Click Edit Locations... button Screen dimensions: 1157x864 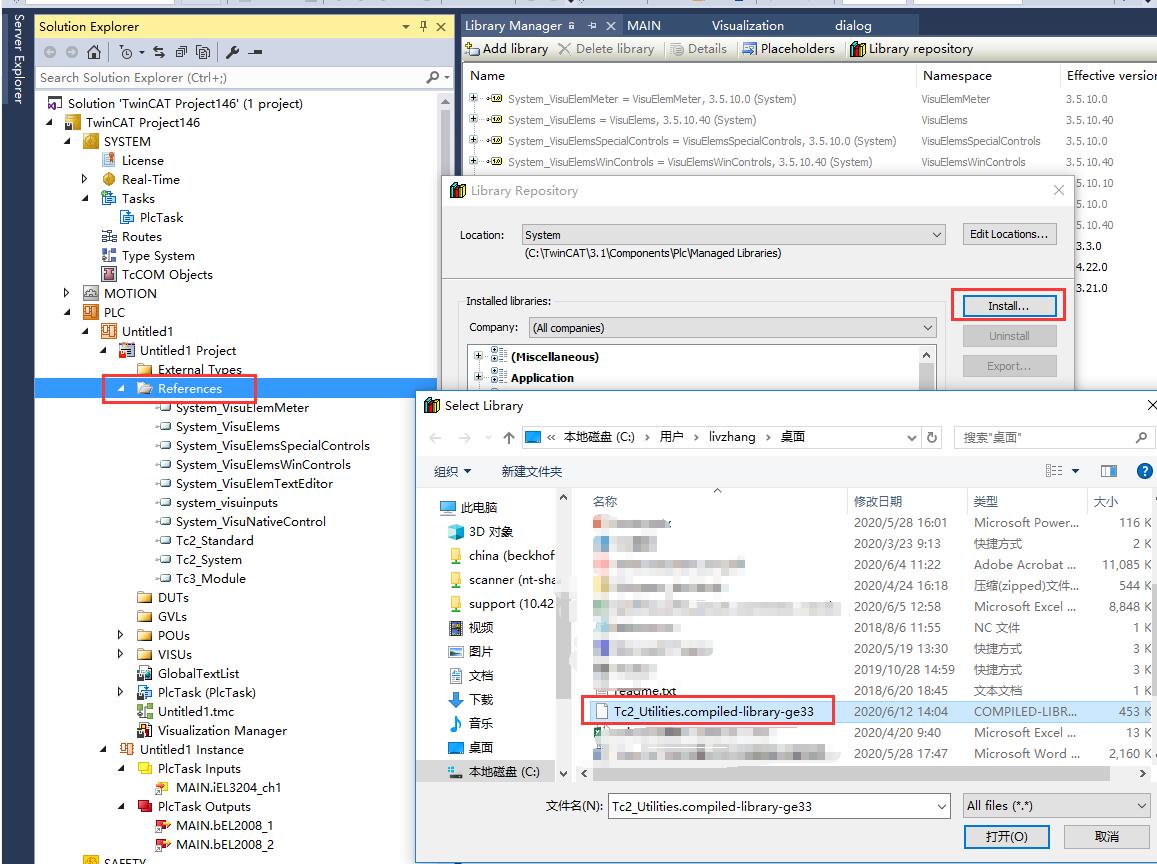(1009, 234)
